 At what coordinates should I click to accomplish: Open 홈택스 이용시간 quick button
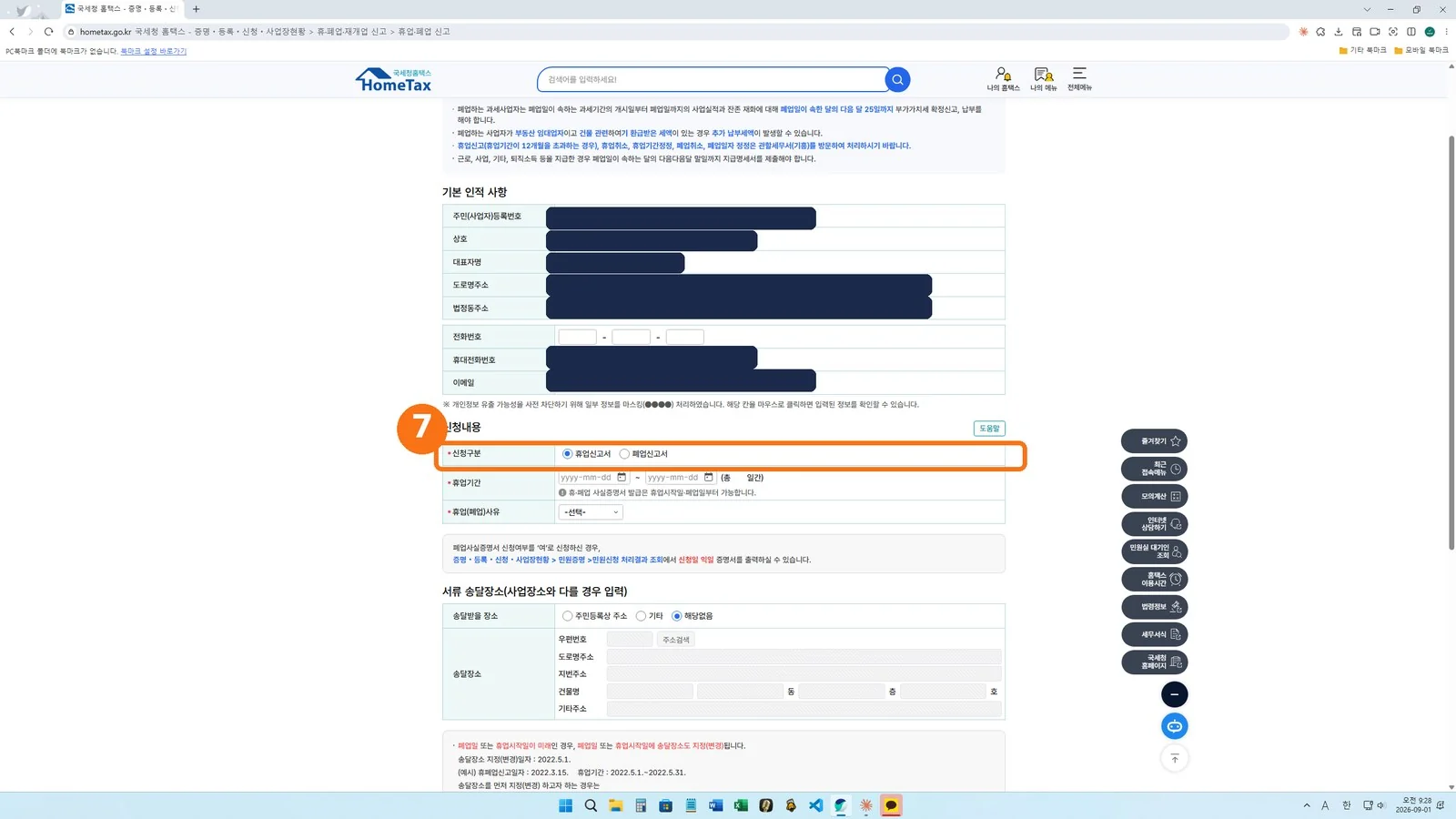pos(1154,580)
